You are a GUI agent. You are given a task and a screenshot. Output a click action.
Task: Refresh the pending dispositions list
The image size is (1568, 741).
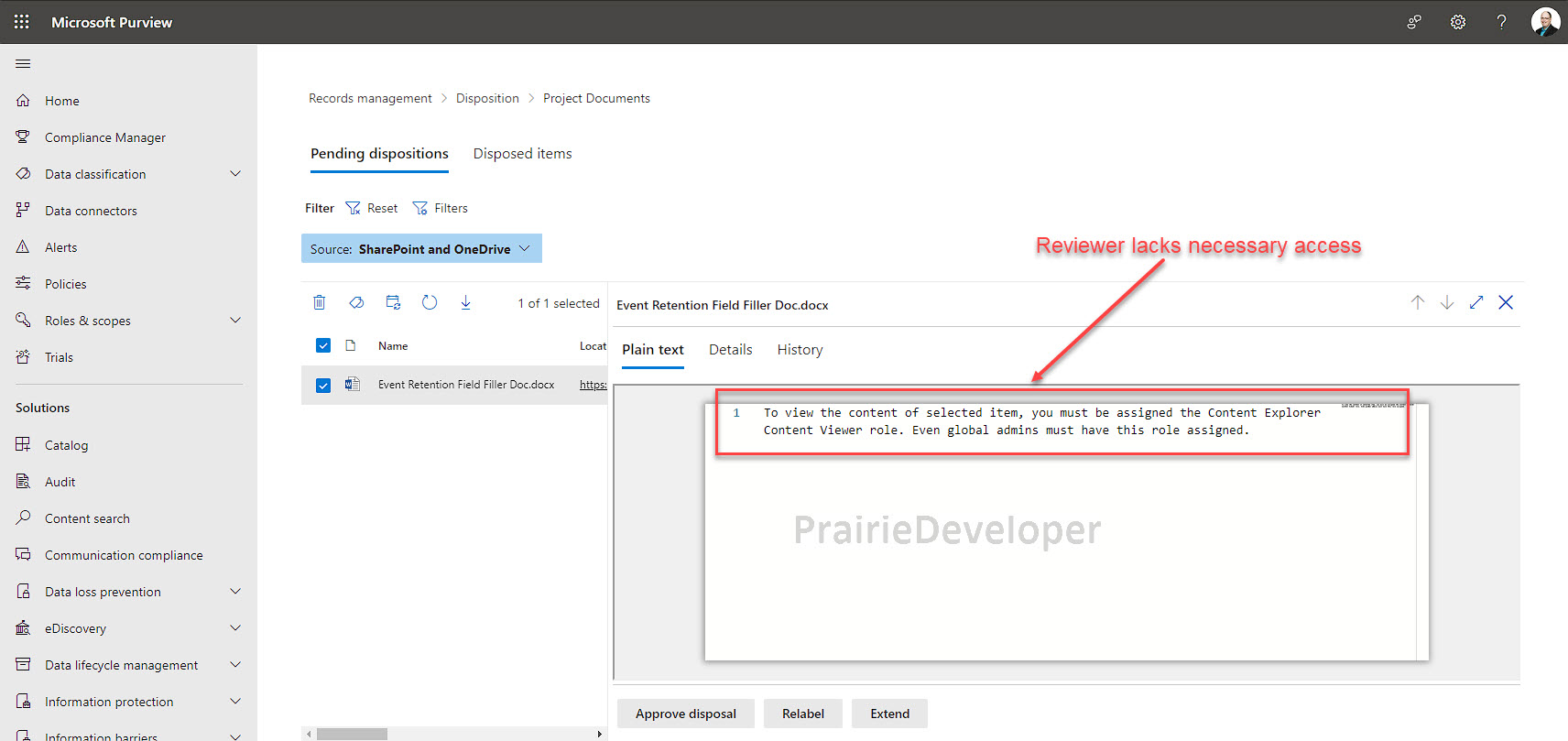click(x=430, y=302)
